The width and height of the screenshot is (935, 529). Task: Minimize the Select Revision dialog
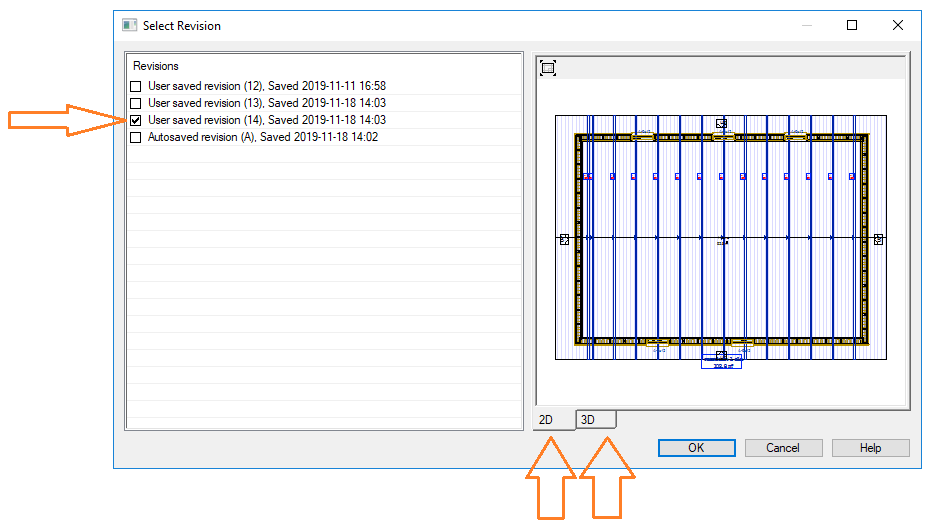[x=806, y=25]
